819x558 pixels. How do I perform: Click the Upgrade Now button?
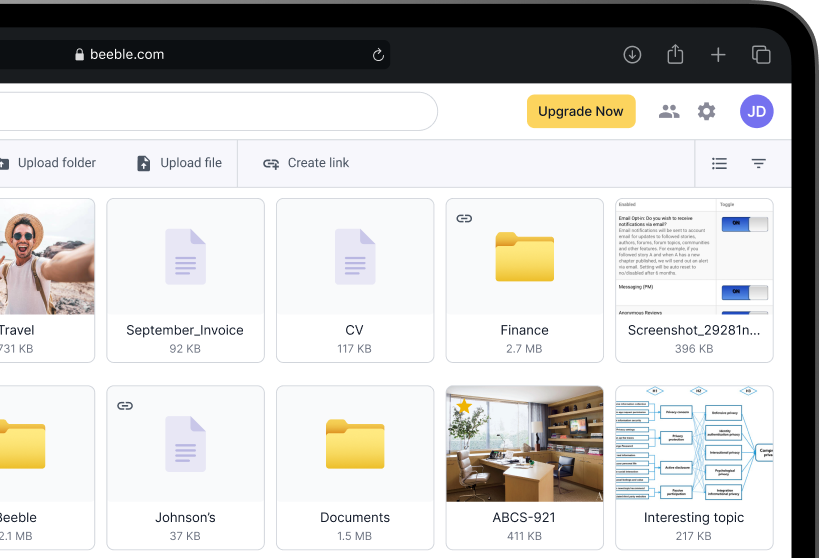tap(581, 112)
